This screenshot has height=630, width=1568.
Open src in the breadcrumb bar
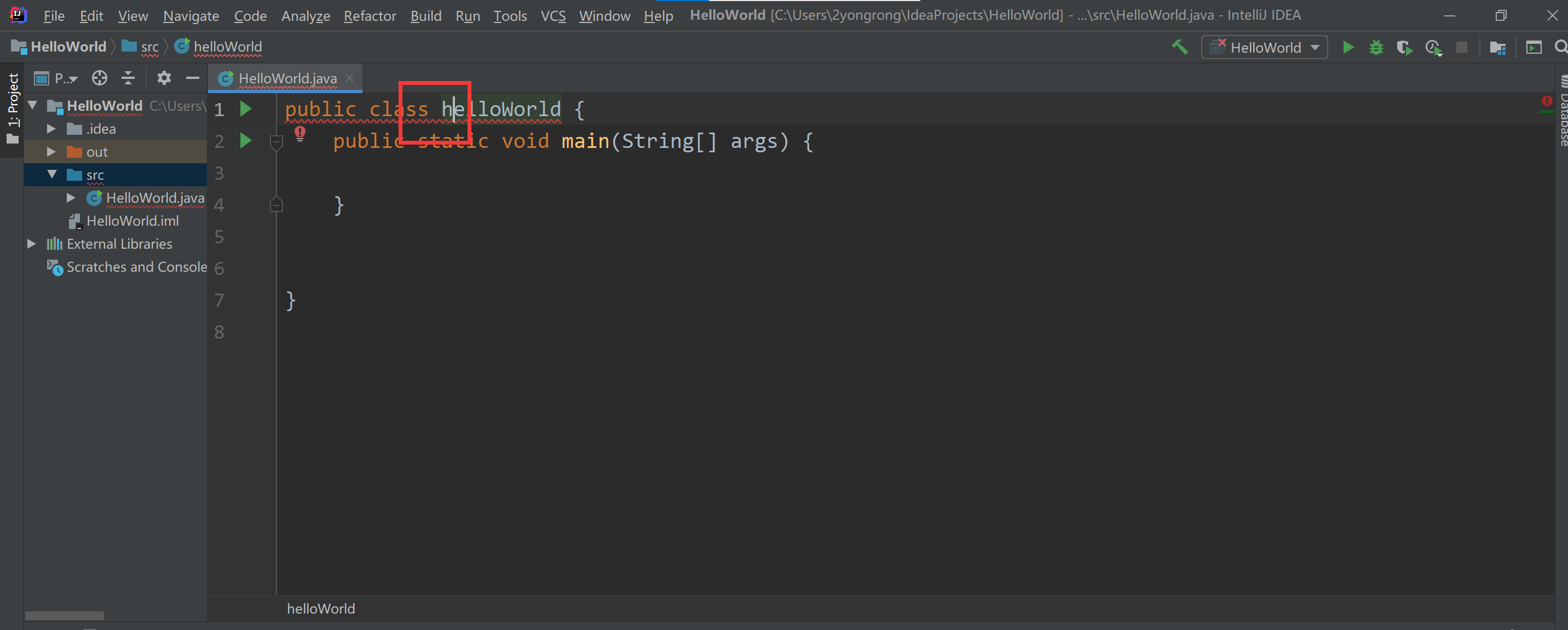(148, 47)
